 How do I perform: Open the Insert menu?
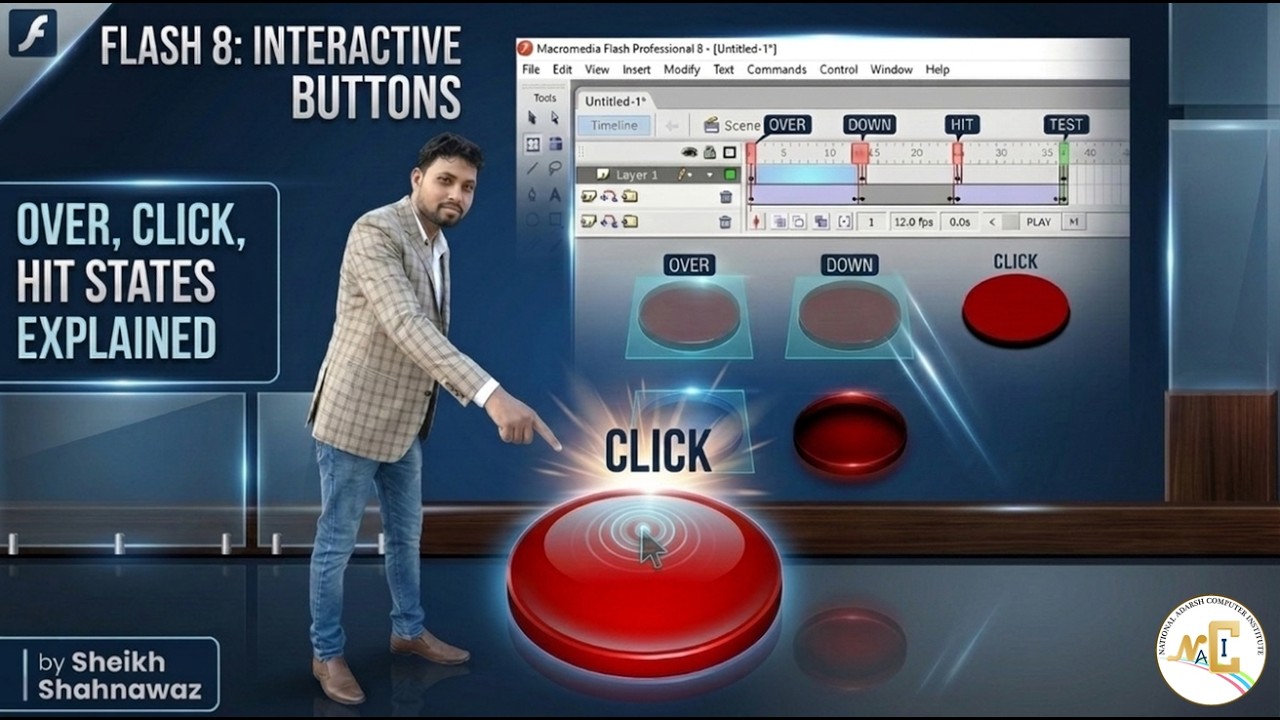[x=636, y=70]
